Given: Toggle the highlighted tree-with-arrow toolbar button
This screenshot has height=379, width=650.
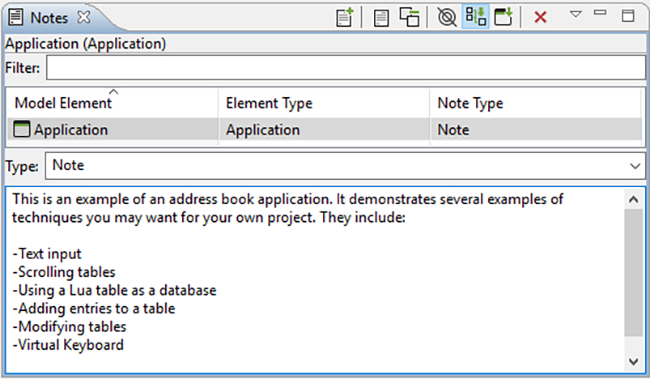Looking at the screenshot, I should tap(475, 17).
